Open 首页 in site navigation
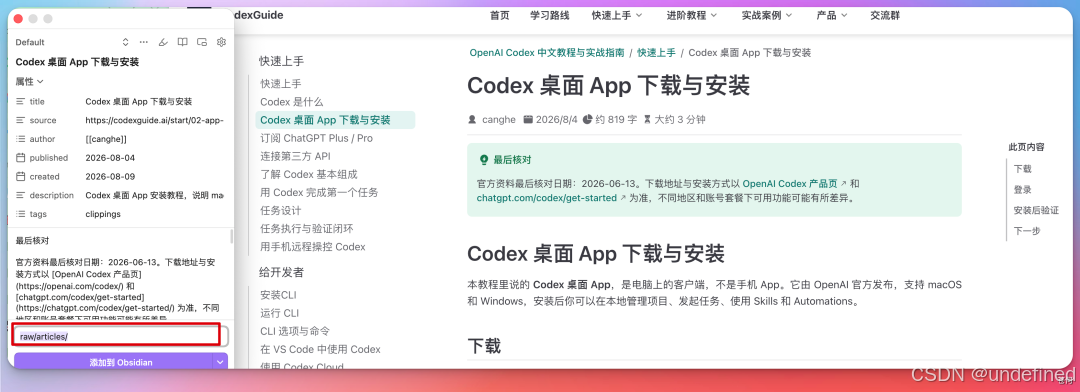The height and width of the screenshot is (392, 1080). pyautogui.click(x=499, y=15)
